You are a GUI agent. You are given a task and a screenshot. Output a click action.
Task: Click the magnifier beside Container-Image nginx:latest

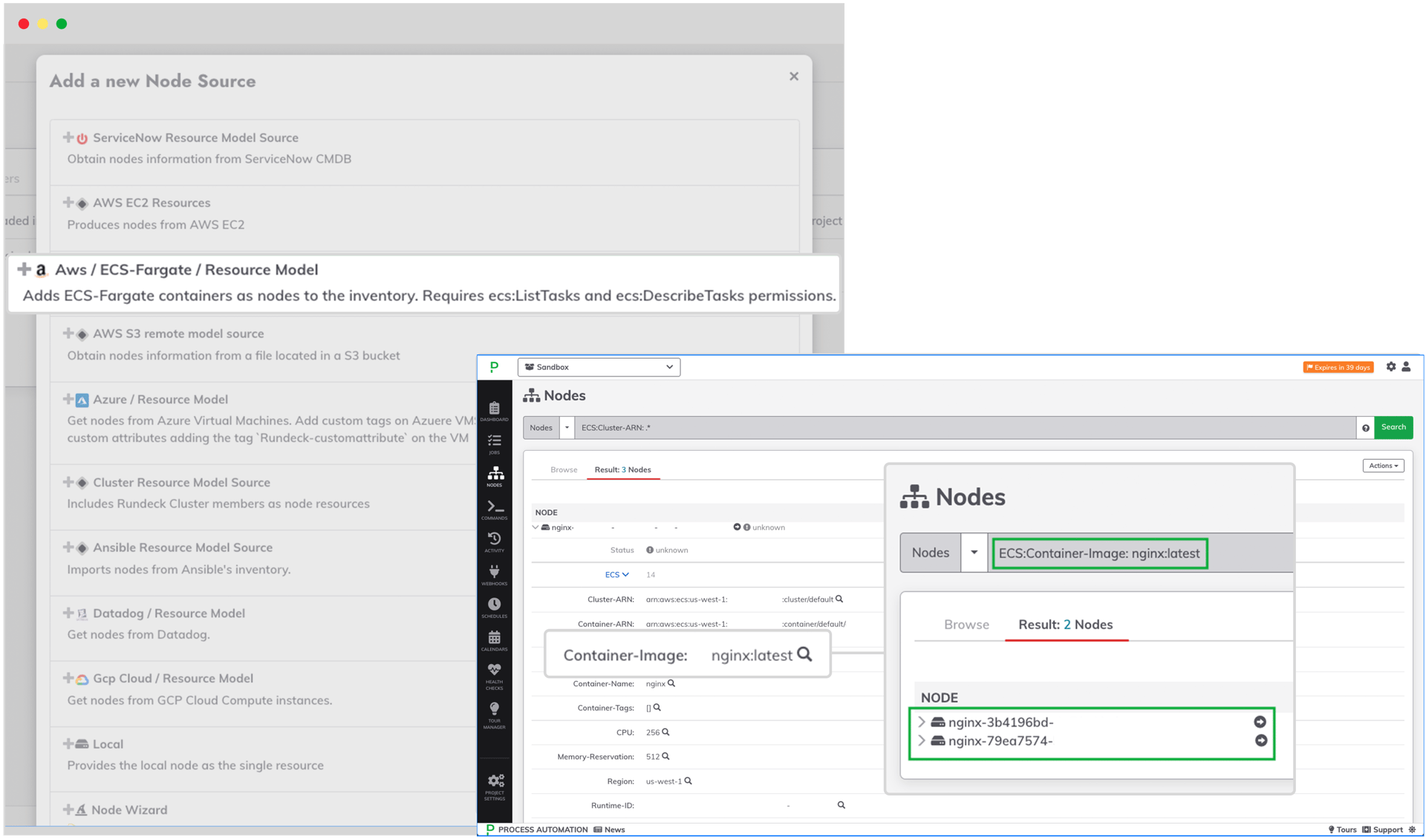(x=804, y=654)
